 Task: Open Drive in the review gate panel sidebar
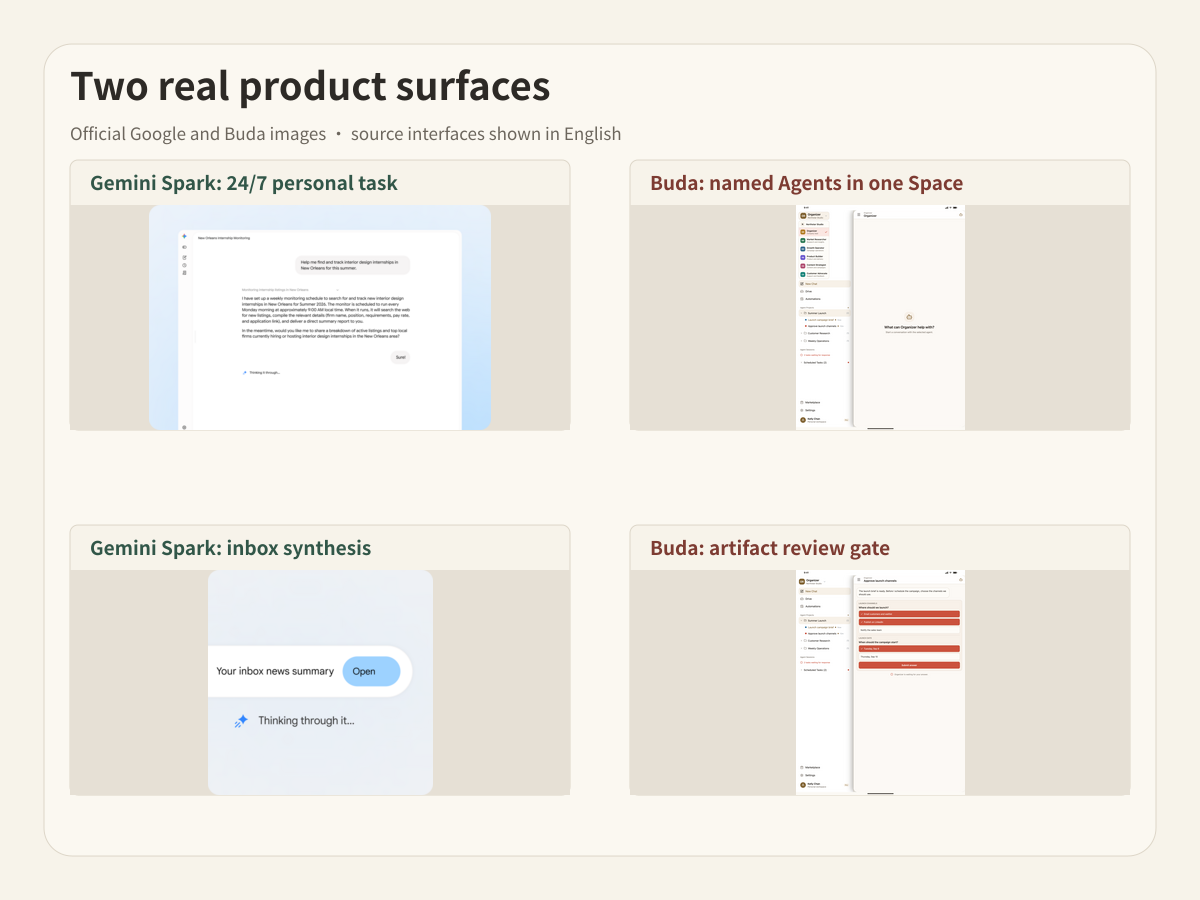824,599
